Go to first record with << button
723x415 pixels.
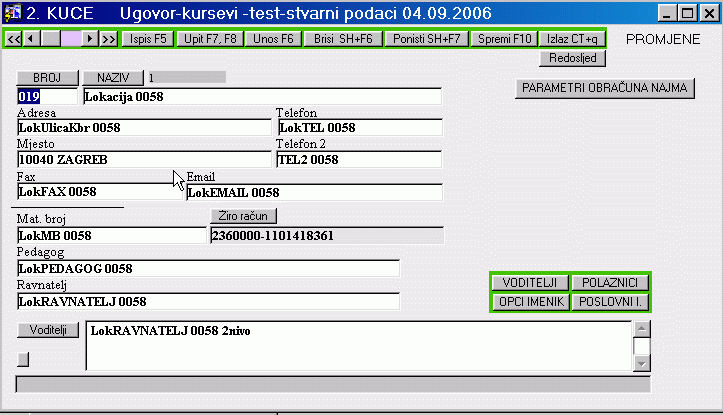14,39
